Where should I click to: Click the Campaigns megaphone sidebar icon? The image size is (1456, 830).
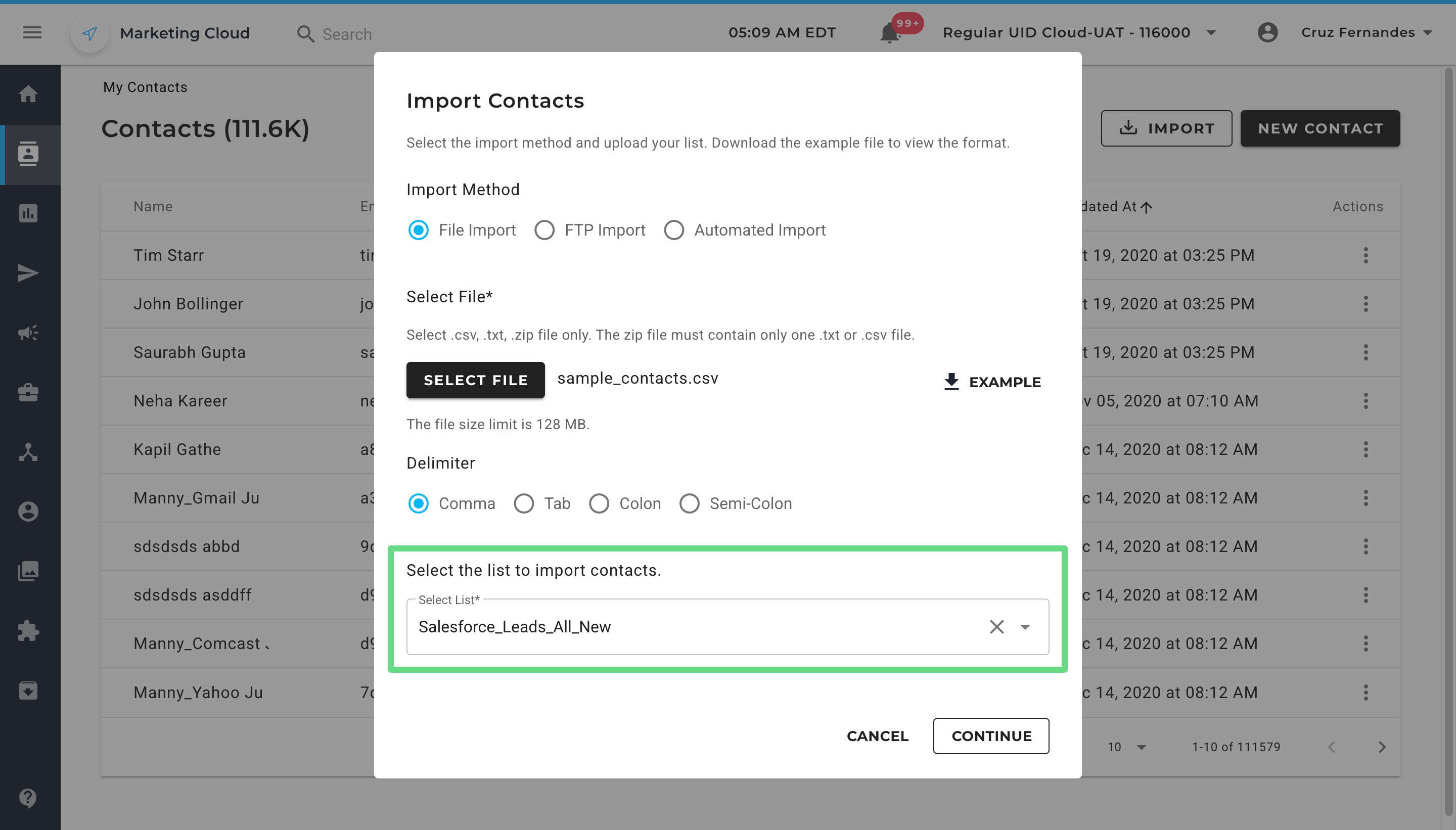tap(28, 332)
